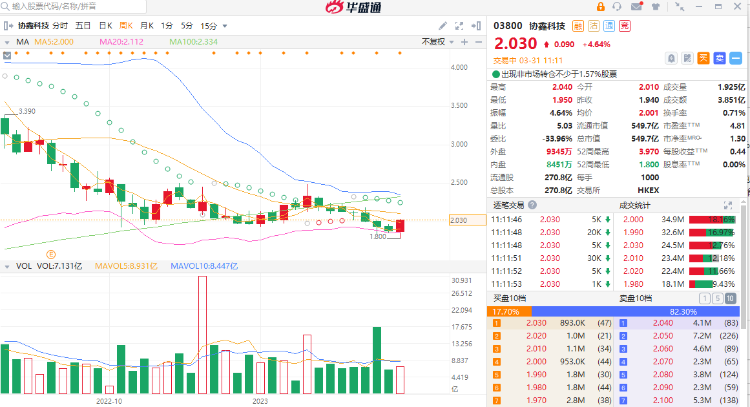The height and width of the screenshot is (407, 750).
Task: Expand the chart to fullscreen
Action: click(459, 26)
